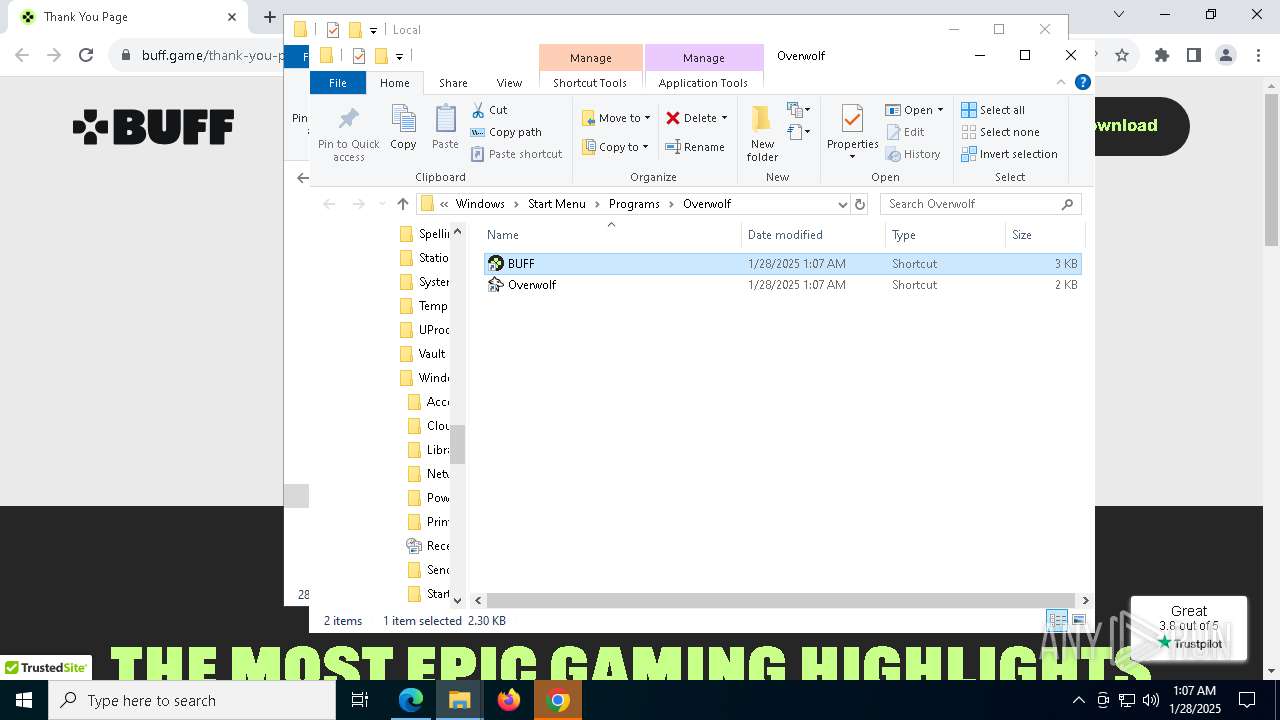Open Firefox from taskbar
The image size is (1280, 720).
(509, 700)
